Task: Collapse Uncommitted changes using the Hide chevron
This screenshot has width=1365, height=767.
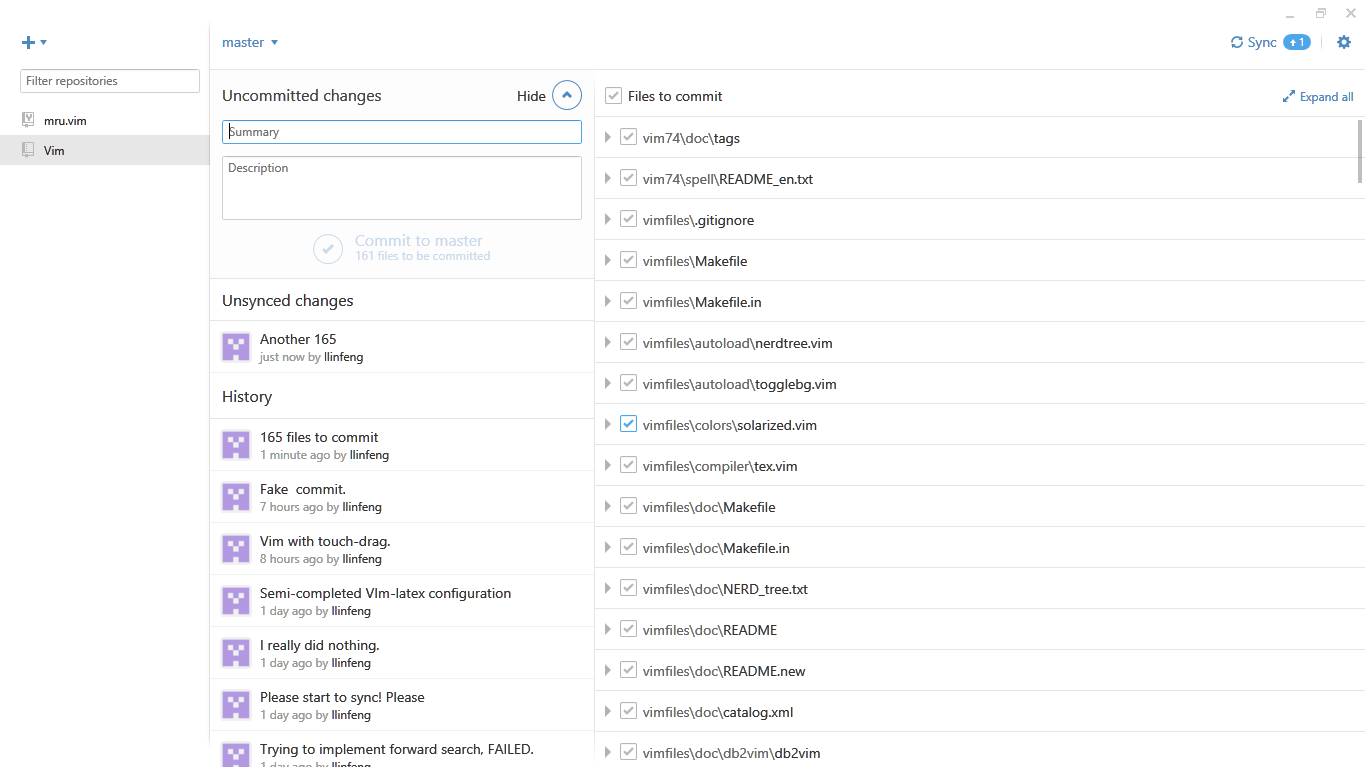Action: coord(566,95)
